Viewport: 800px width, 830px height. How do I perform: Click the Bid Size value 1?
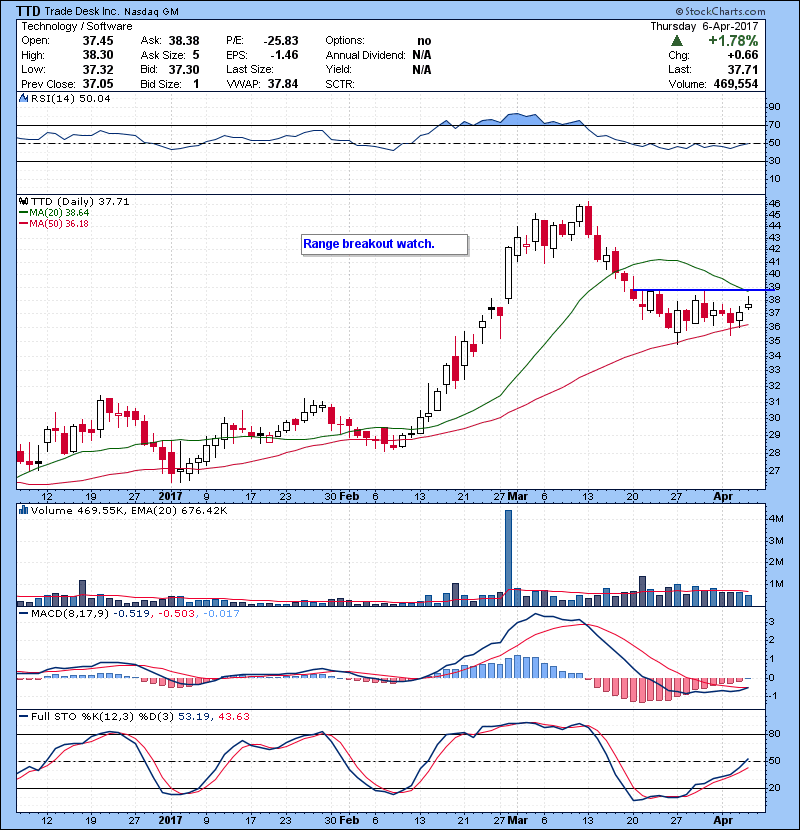pyautogui.click(x=196, y=84)
